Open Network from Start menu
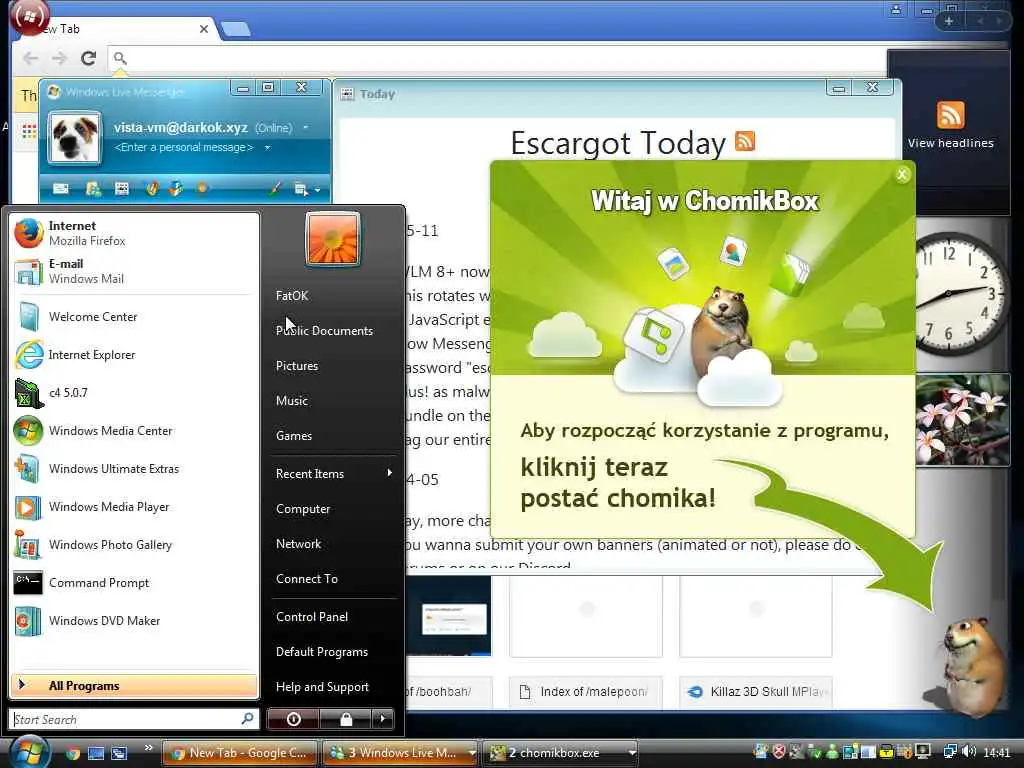 [x=298, y=543]
